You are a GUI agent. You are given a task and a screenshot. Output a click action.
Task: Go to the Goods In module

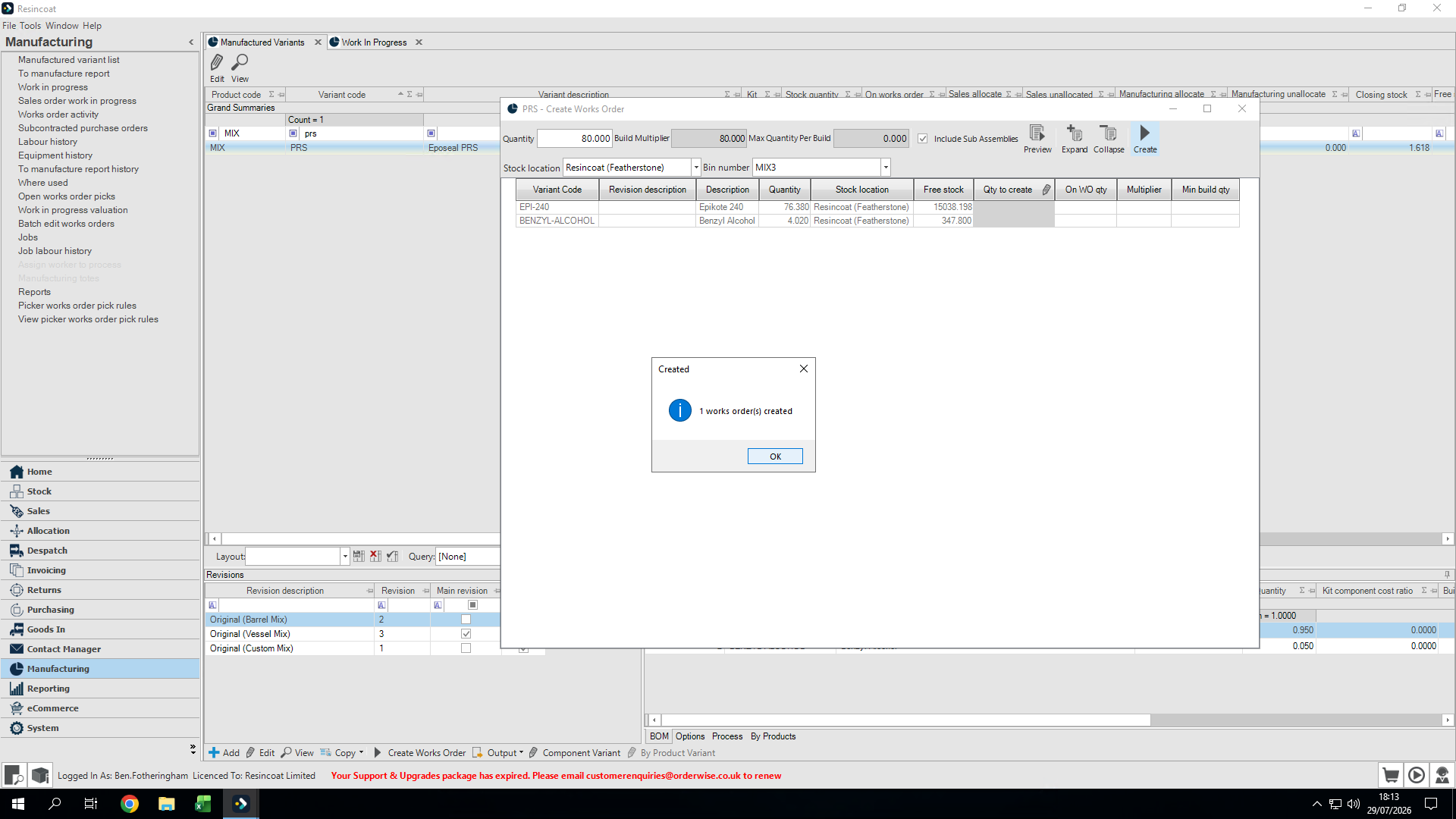coord(101,629)
